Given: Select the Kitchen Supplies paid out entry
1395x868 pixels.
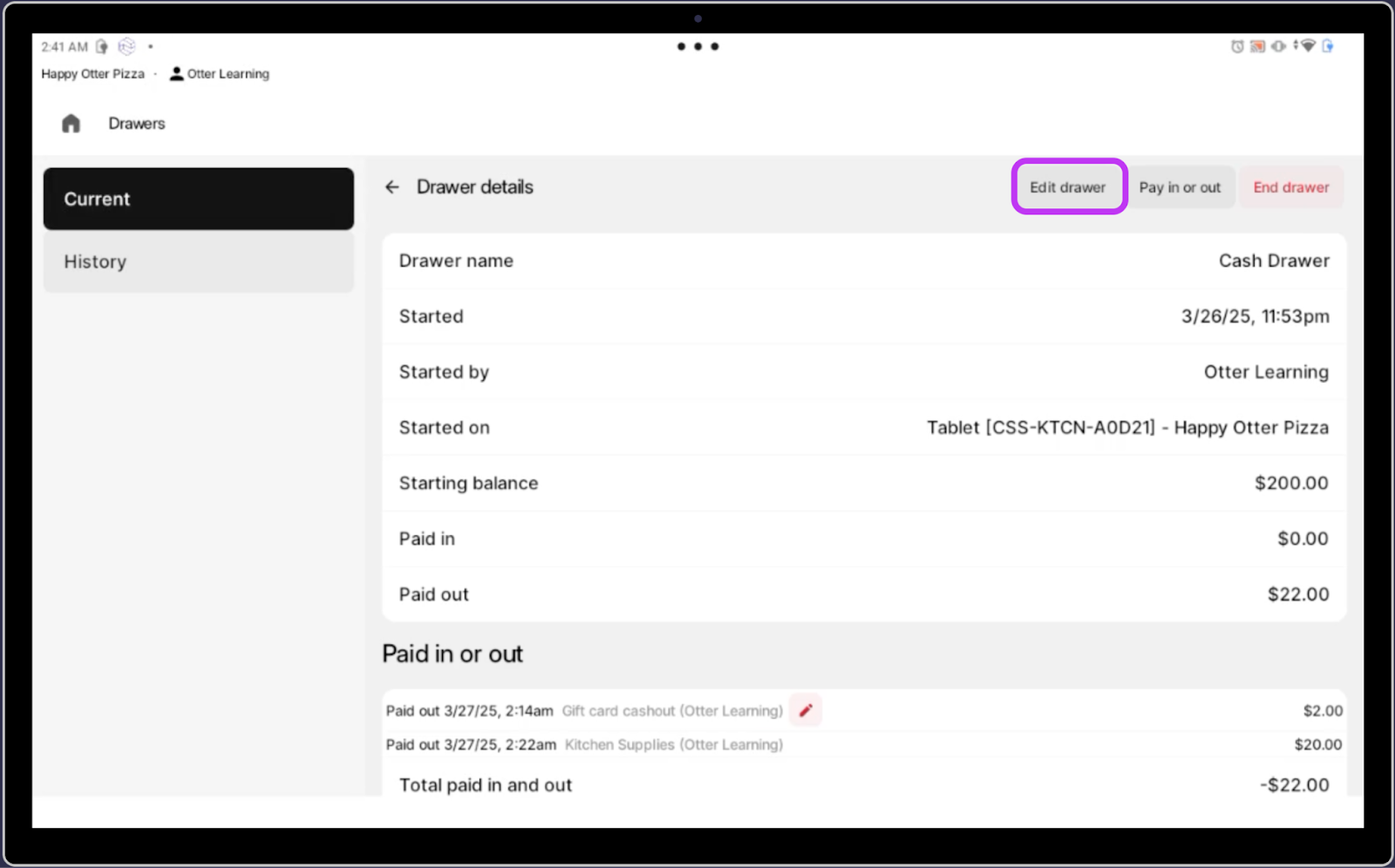Looking at the screenshot, I should (864, 744).
